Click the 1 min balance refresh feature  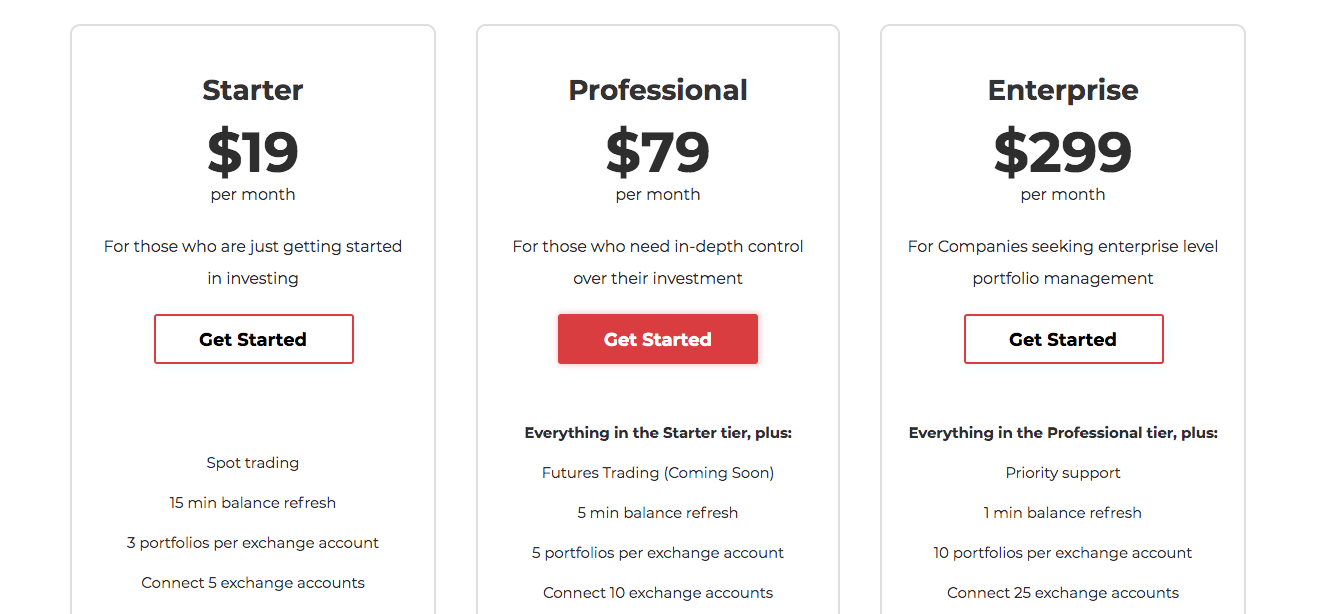pos(1063,513)
